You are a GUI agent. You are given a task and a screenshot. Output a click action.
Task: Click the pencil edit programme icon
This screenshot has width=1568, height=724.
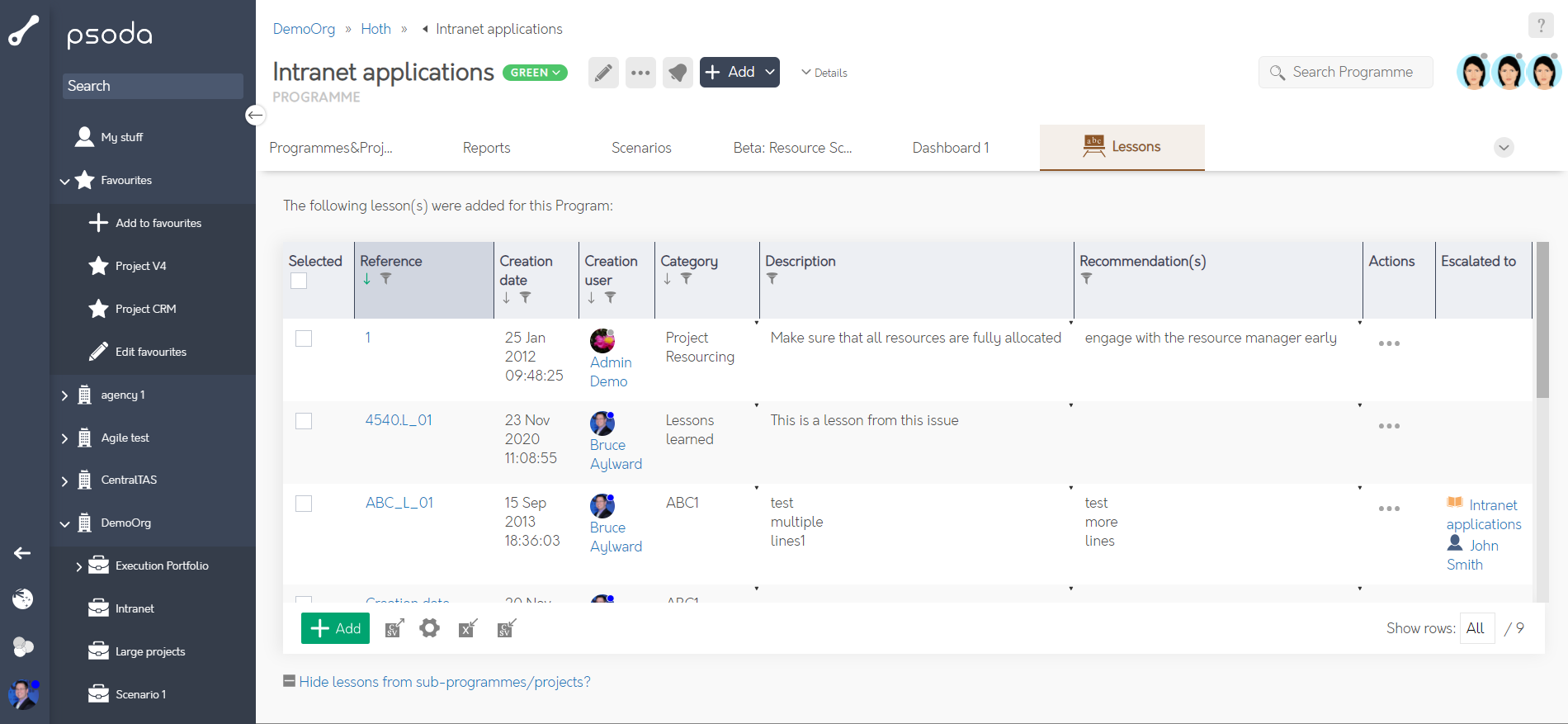[603, 73]
